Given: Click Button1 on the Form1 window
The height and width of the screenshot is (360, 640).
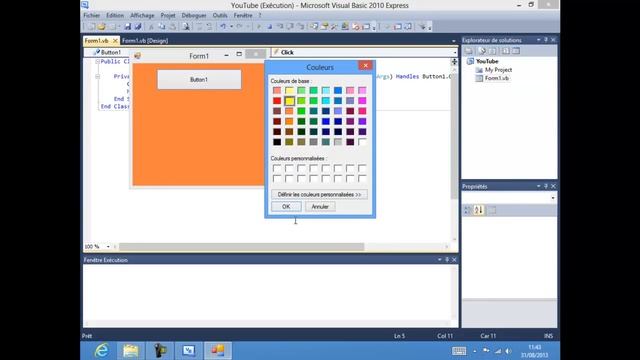Looking at the screenshot, I should (x=199, y=80).
